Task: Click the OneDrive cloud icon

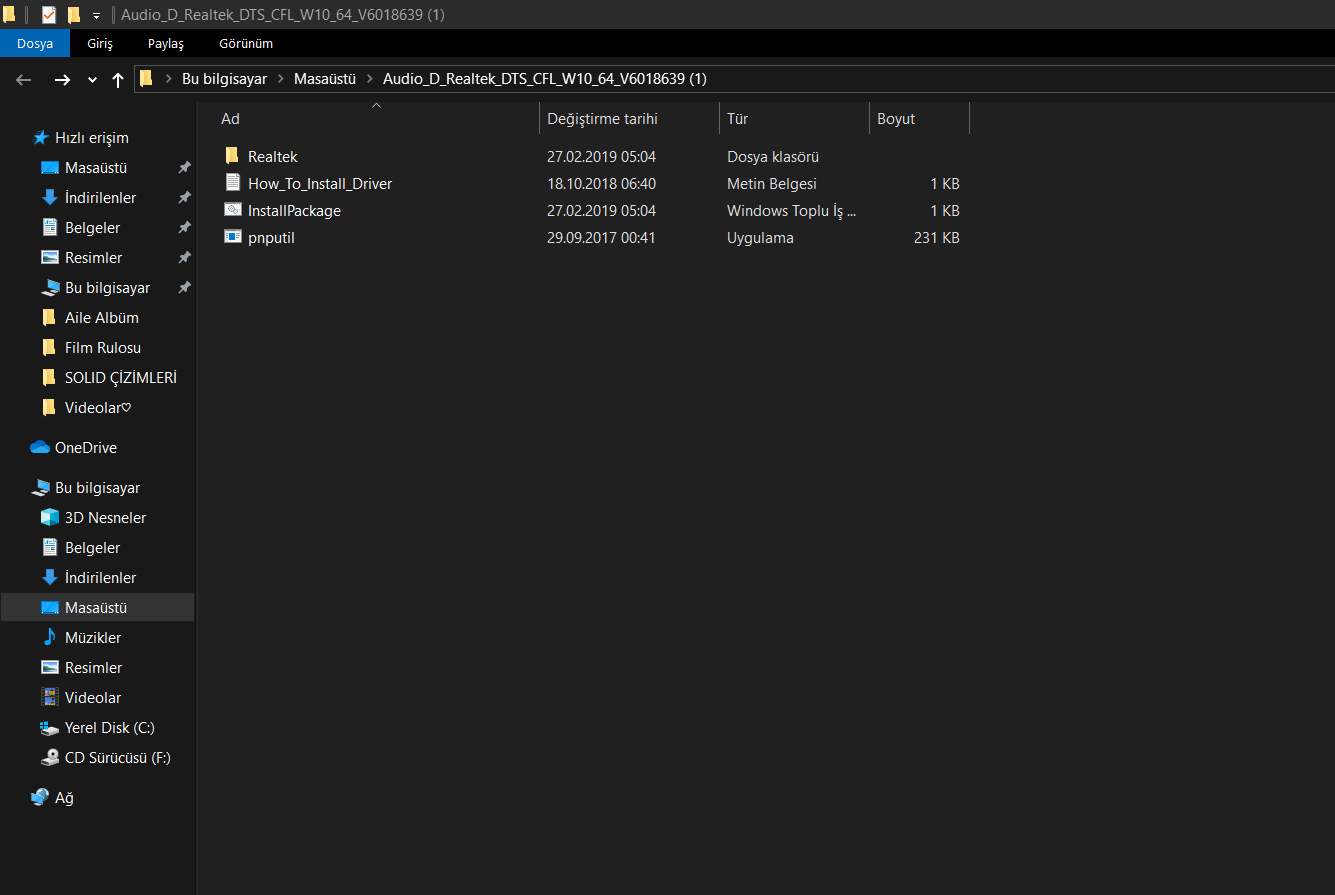Action: click(x=40, y=447)
